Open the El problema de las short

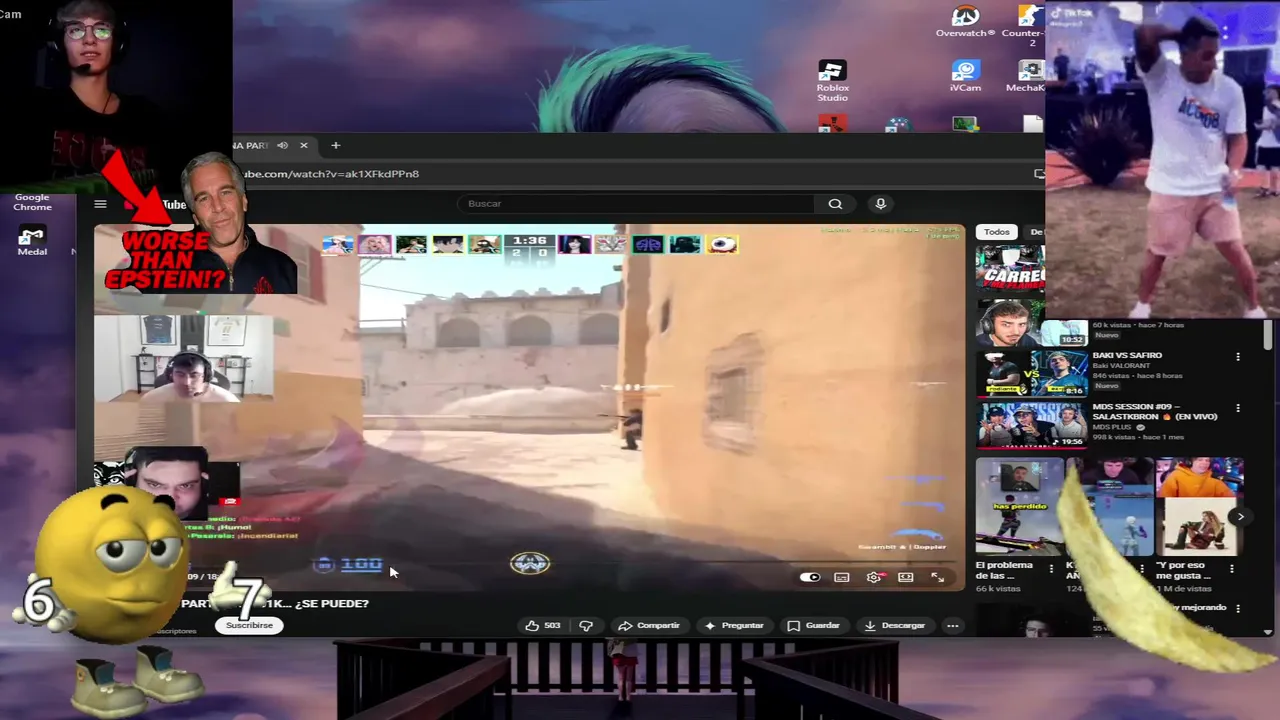1020,506
